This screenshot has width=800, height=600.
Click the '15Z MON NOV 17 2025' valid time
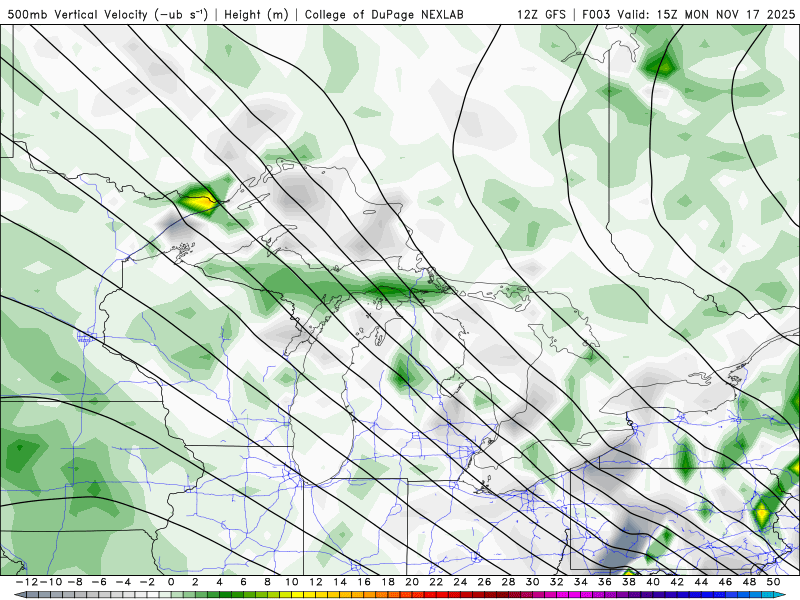(726, 14)
